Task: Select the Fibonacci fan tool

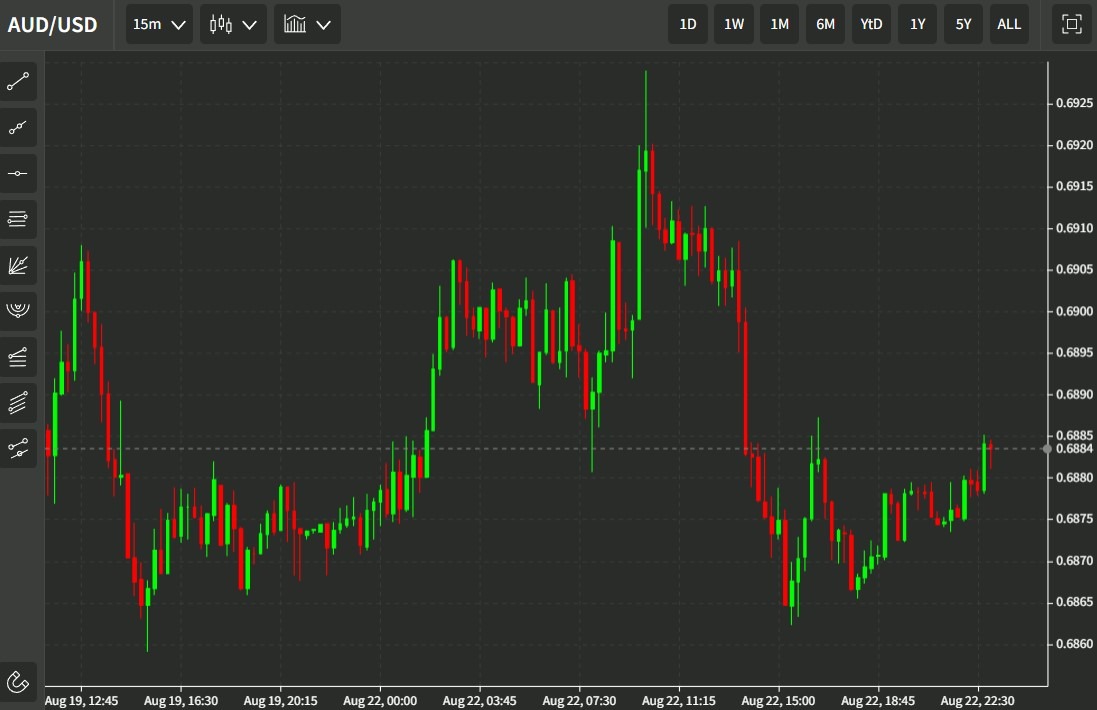Action: point(20,265)
